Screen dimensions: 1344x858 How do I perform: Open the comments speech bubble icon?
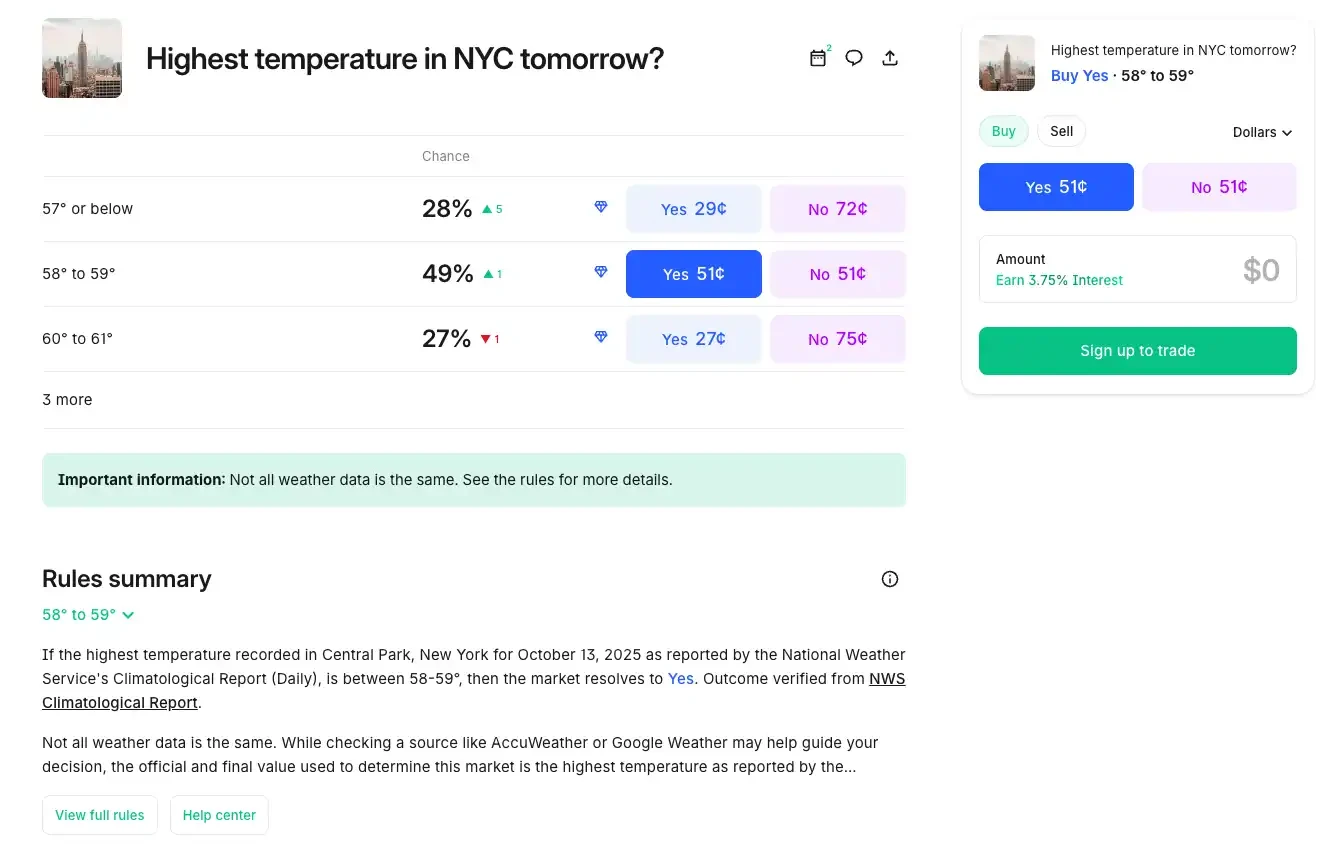tap(854, 58)
